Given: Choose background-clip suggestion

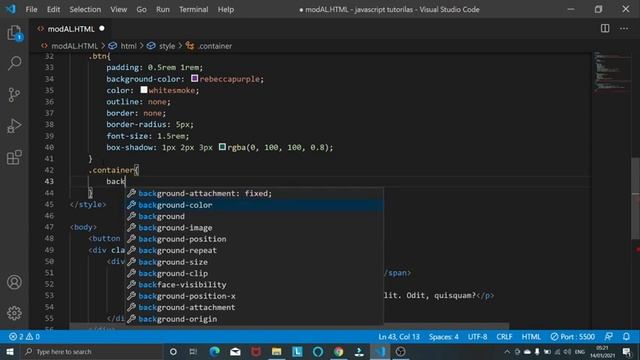Looking at the screenshot, I should [254, 273].
